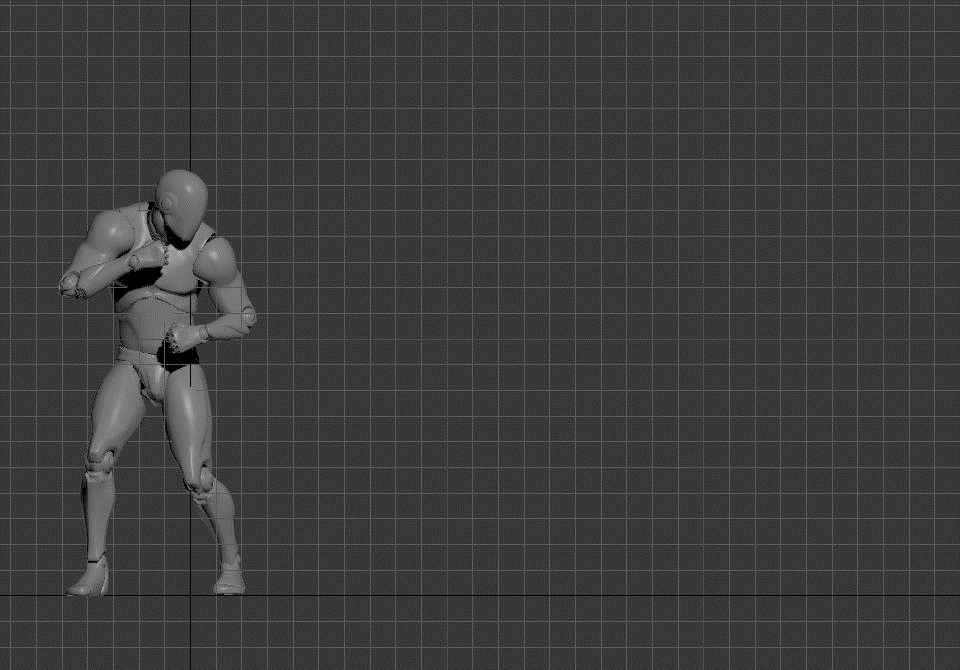Click the foot on the screen-left side
The height and width of the screenshot is (670, 960).
click(x=88, y=581)
